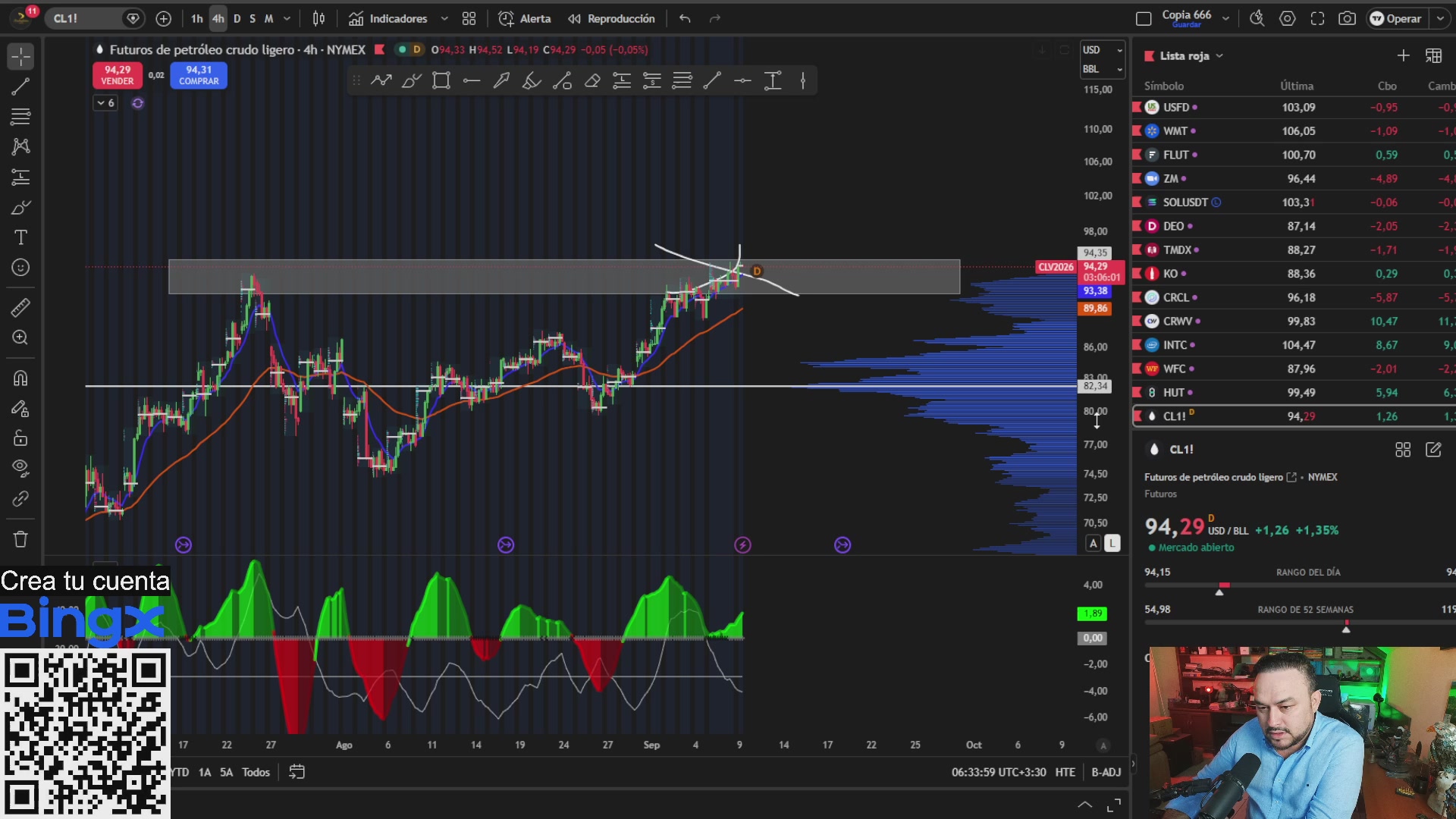Viewport: 1456px width, 819px height.
Task: Toggle logarithmic scale L button
Action: (1112, 543)
